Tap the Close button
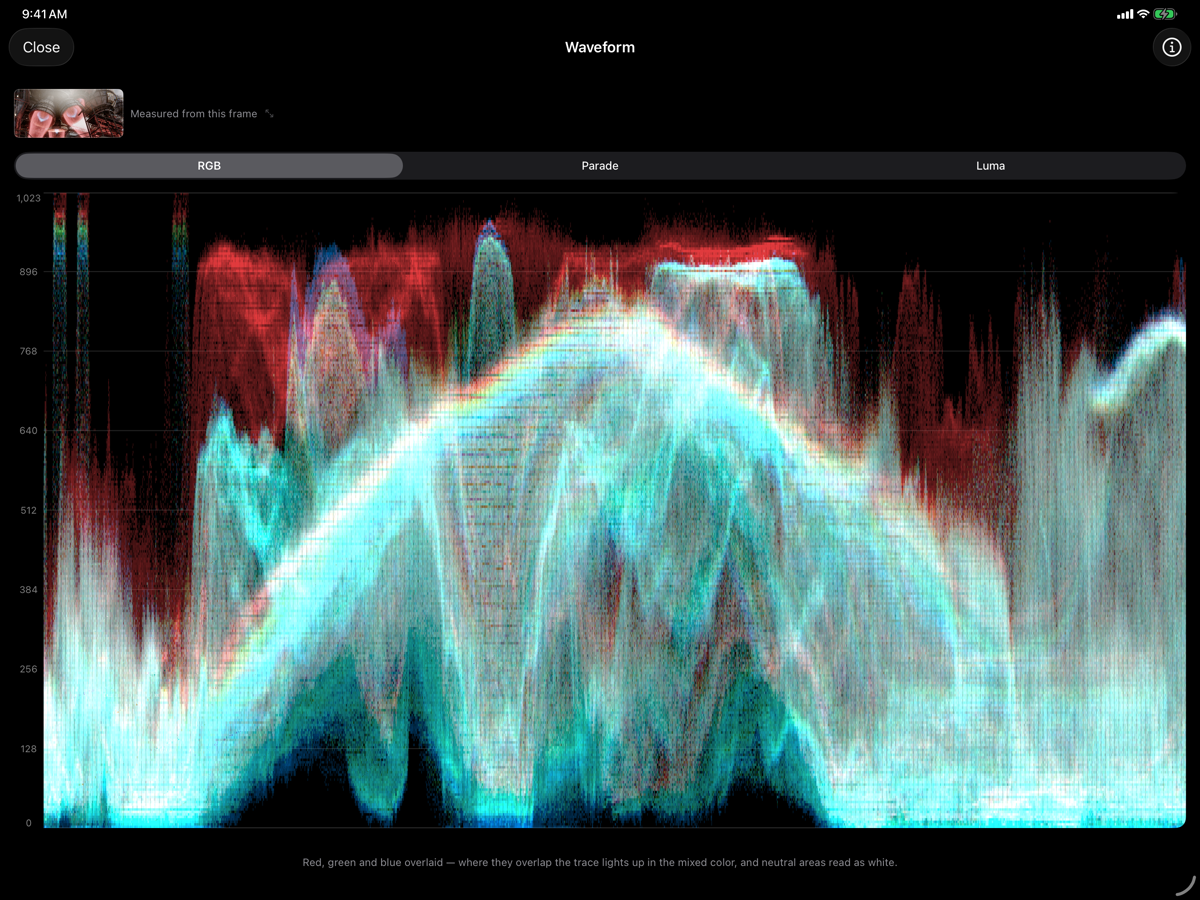Image resolution: width=1200 pixels, height=900 pixels. tap(41, 47)
